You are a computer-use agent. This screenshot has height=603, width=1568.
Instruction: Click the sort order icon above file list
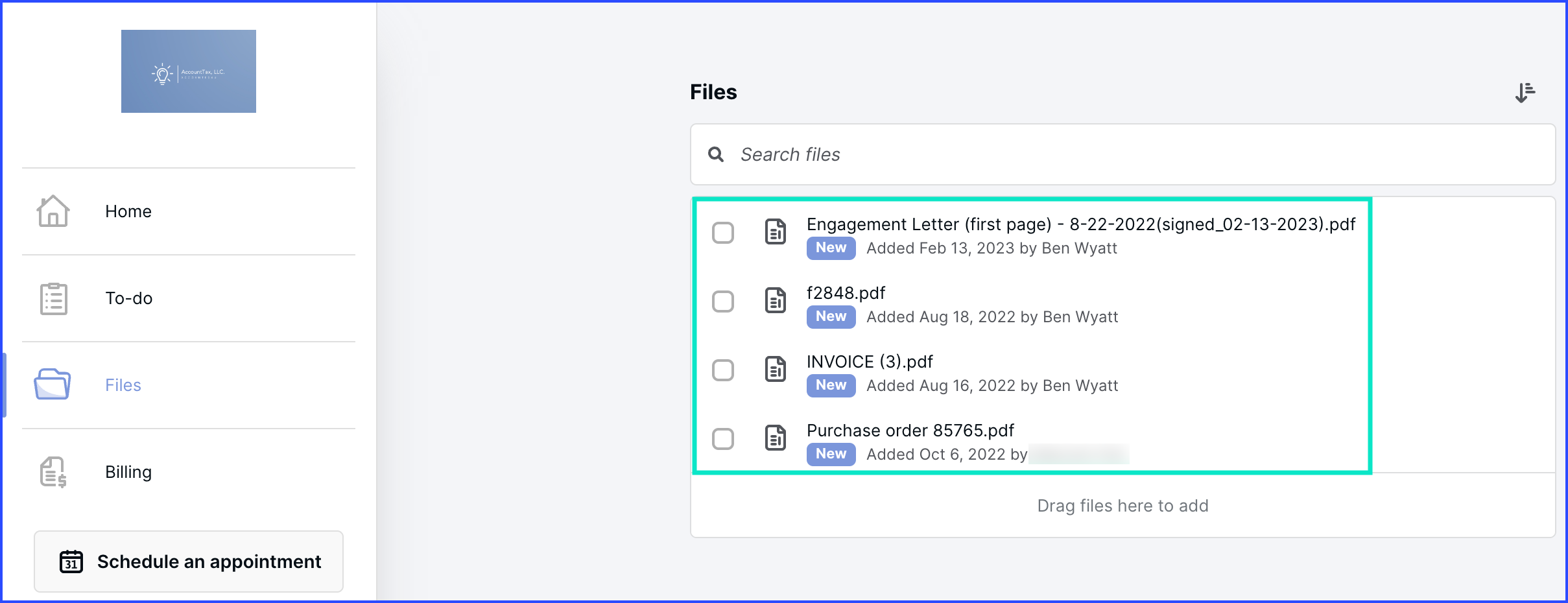tap(1525, 93)
